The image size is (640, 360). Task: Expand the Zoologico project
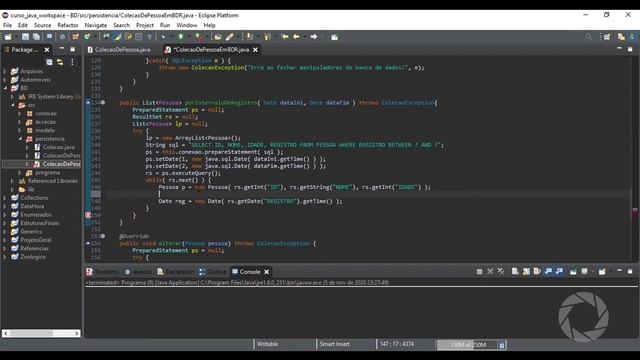point(5,257)
